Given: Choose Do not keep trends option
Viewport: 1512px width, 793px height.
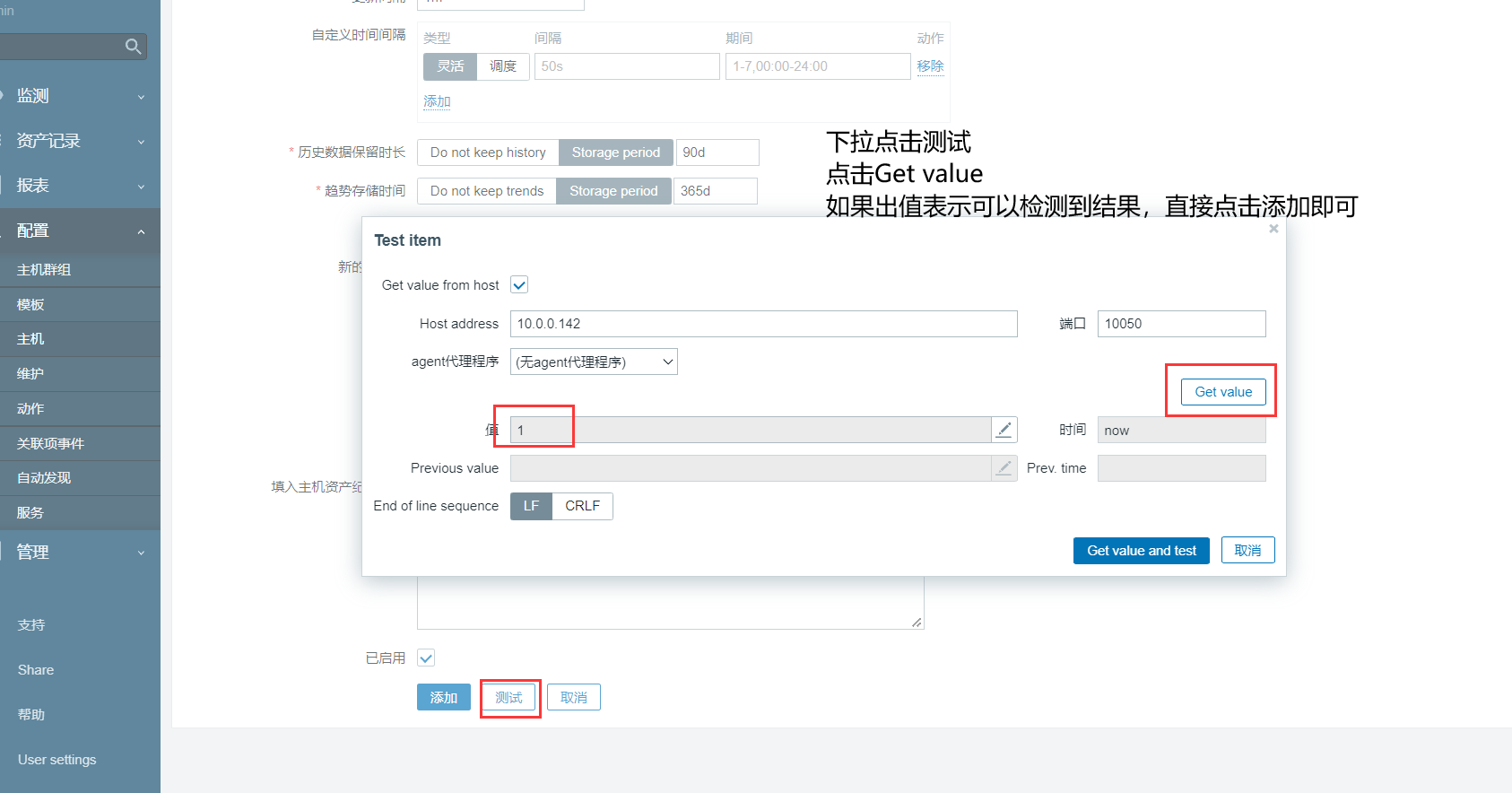Looking at the screenshot, I should click(x=487, y=191).
